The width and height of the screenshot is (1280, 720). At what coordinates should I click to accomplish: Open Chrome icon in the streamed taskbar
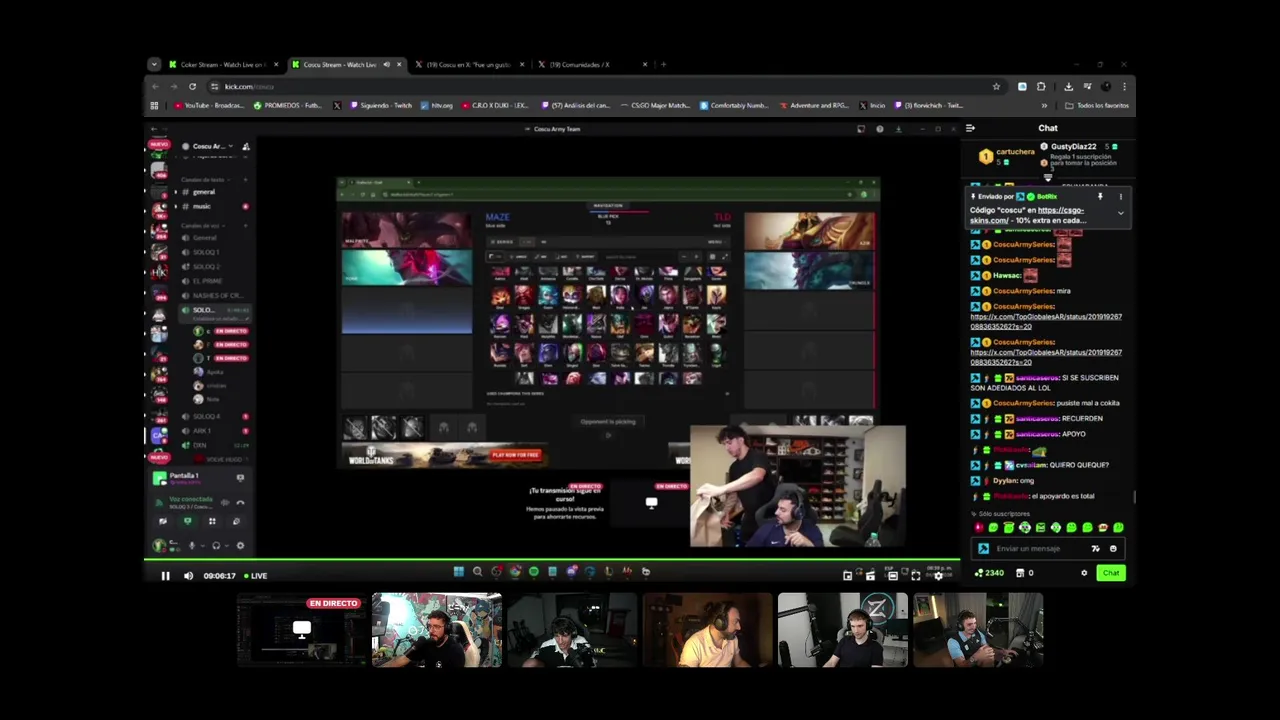(515, 572)
